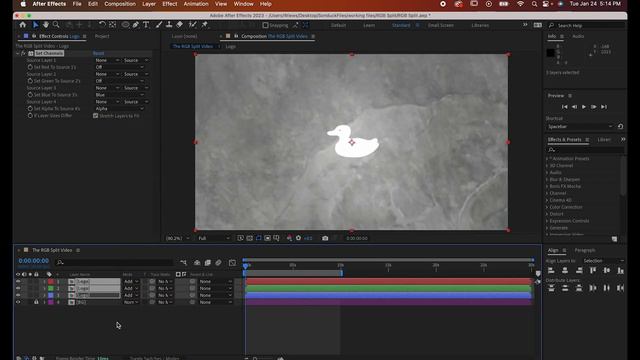Click the shy layers icon in timeline

click(197, 262)
